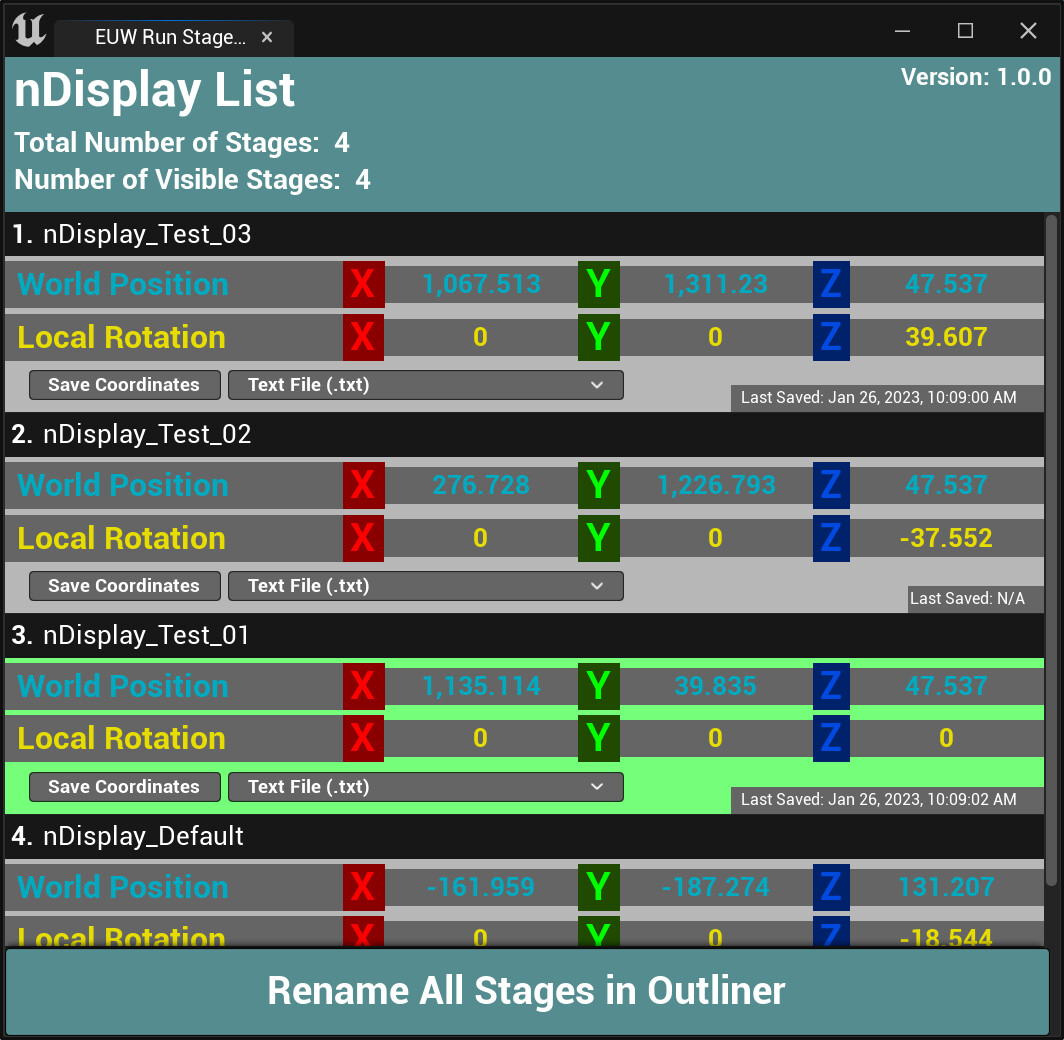Click the nDisplay_Test_02 World Position X value field
1064x1040 pixels.
pos(480,485)
